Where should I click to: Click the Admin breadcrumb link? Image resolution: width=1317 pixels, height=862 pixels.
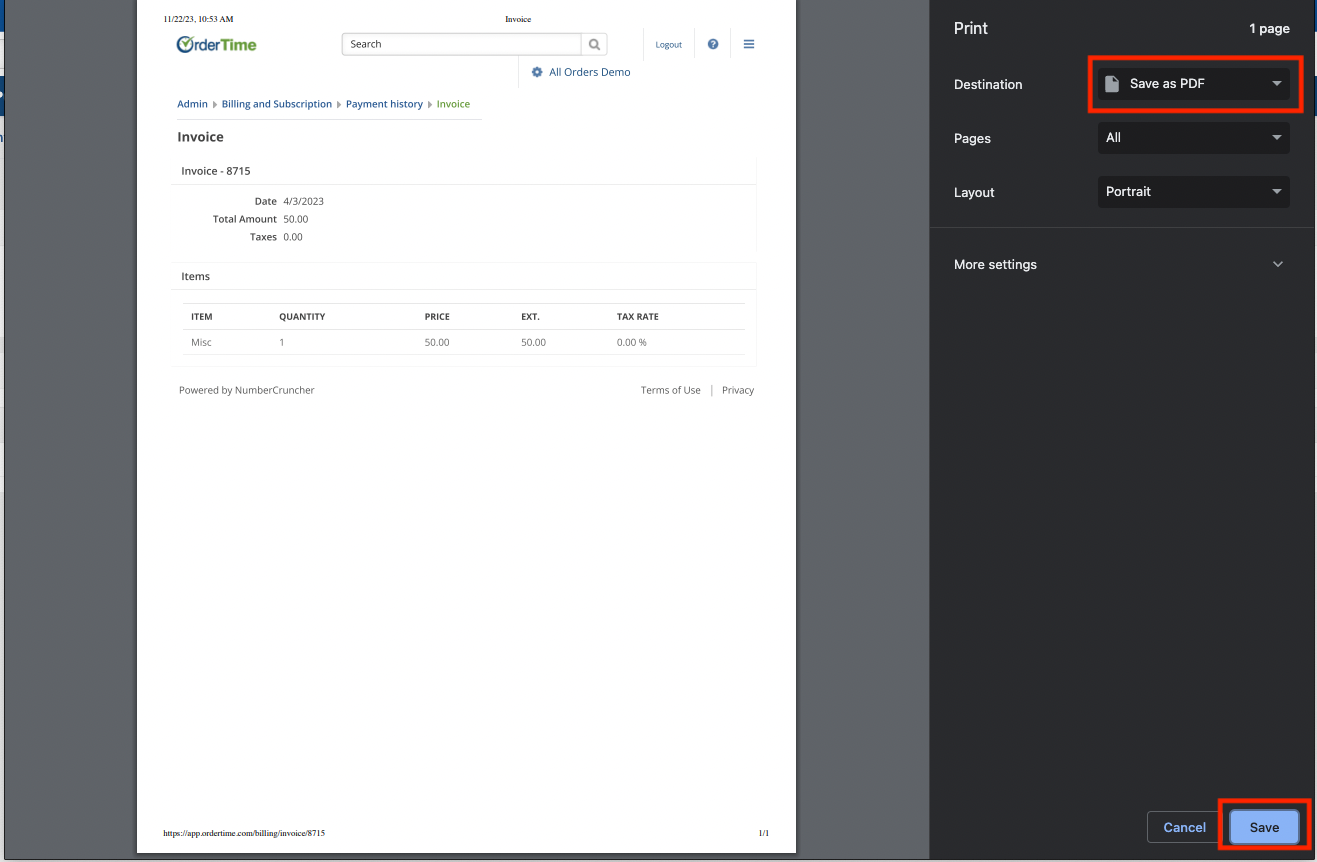193,104
